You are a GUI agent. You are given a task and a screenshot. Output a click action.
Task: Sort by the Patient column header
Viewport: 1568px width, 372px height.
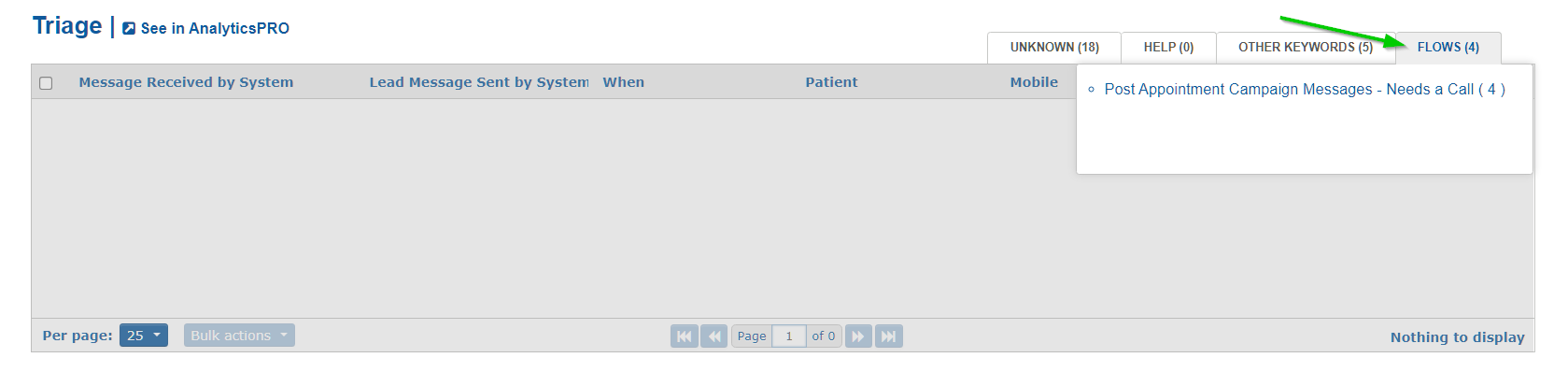coord(831,82)
